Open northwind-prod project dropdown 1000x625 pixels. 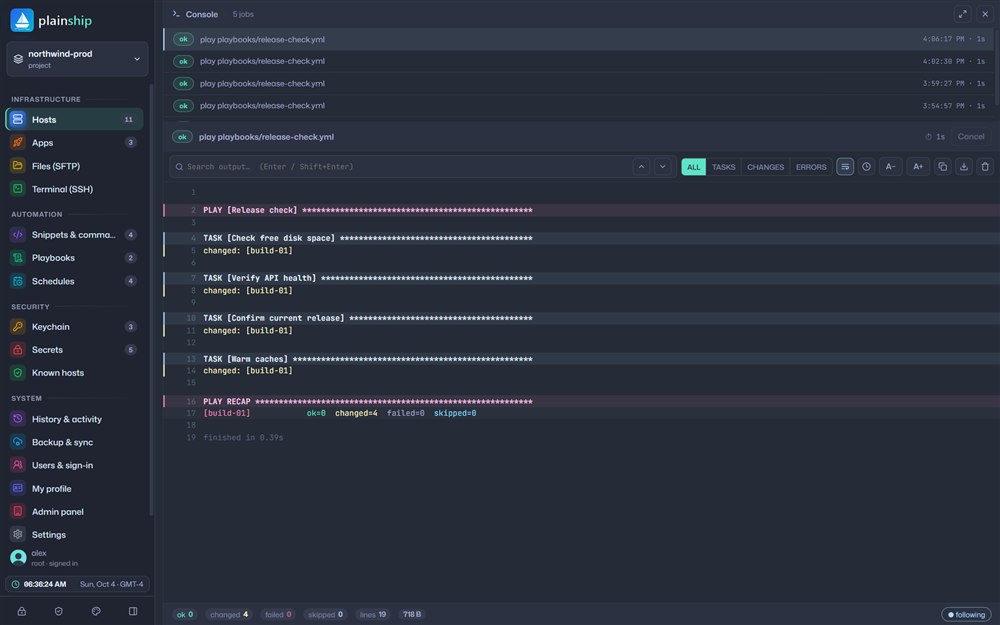pyautogui.click(x=77, y=59)
